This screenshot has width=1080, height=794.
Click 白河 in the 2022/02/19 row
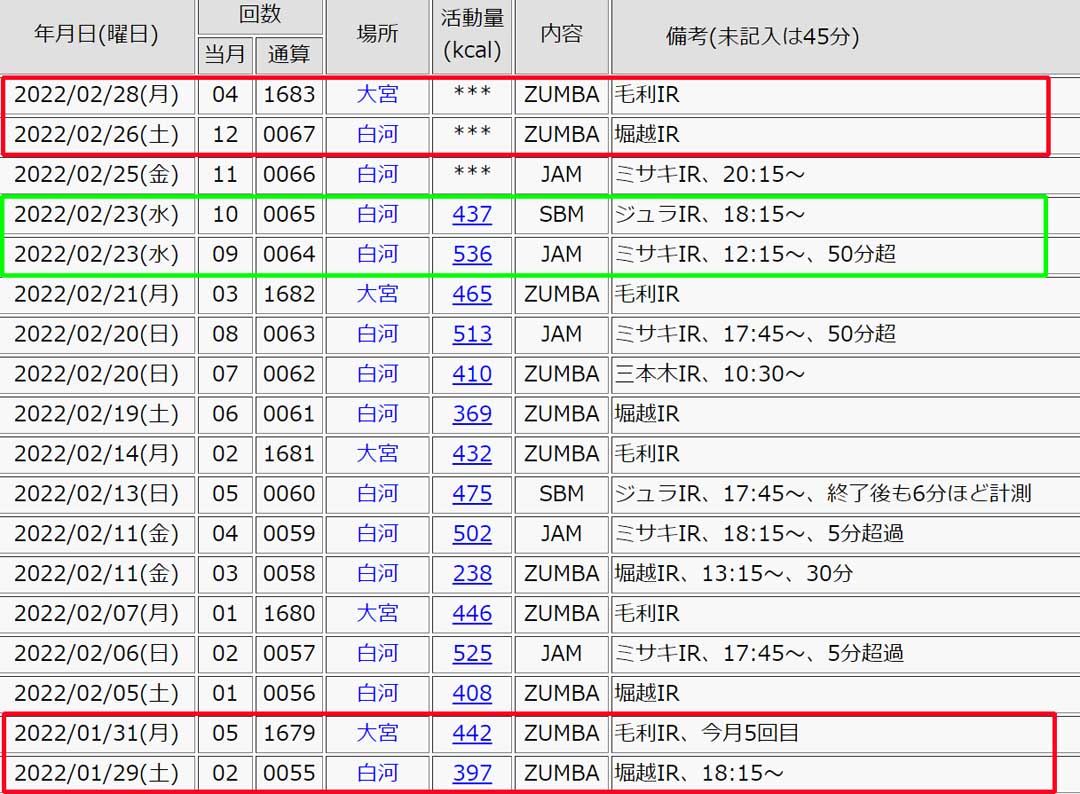click(377, 414)
